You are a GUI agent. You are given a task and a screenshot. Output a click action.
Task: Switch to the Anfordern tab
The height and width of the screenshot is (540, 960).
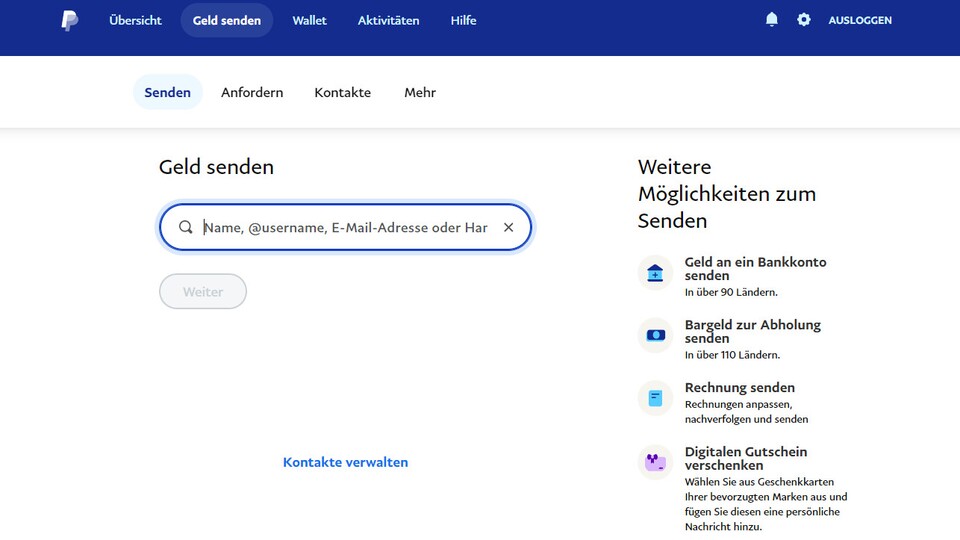coord(252,92)
